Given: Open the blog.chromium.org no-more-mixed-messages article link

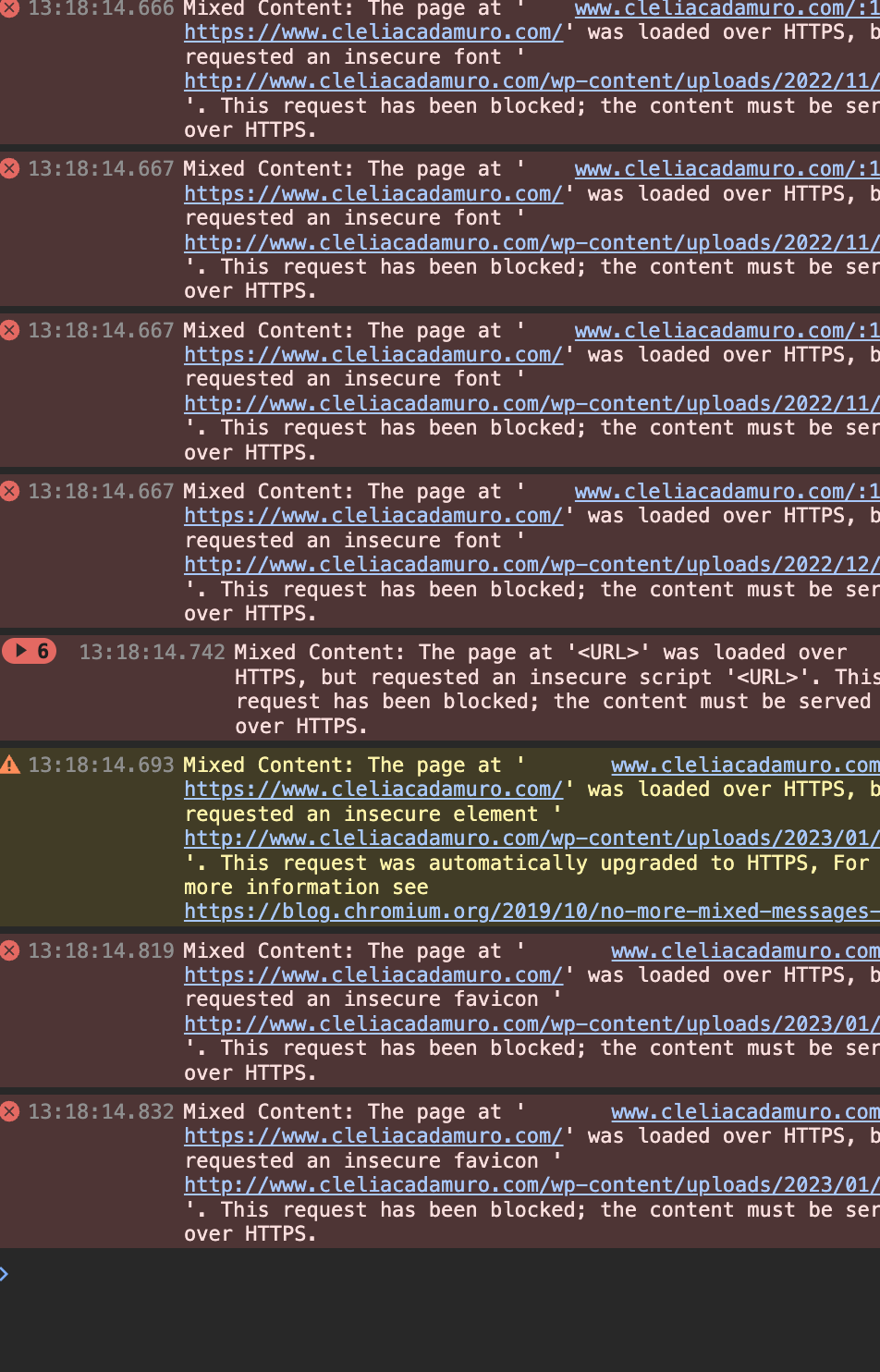Looking at the screenshot, I should [x=527, y=912].
